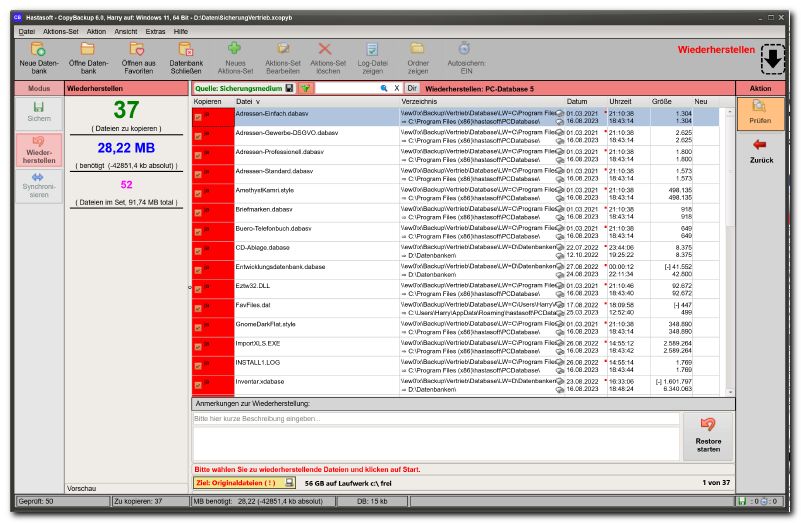Click the Neue Datenbank toolbar icon
The image size is (801, 523).
(39, 49)
